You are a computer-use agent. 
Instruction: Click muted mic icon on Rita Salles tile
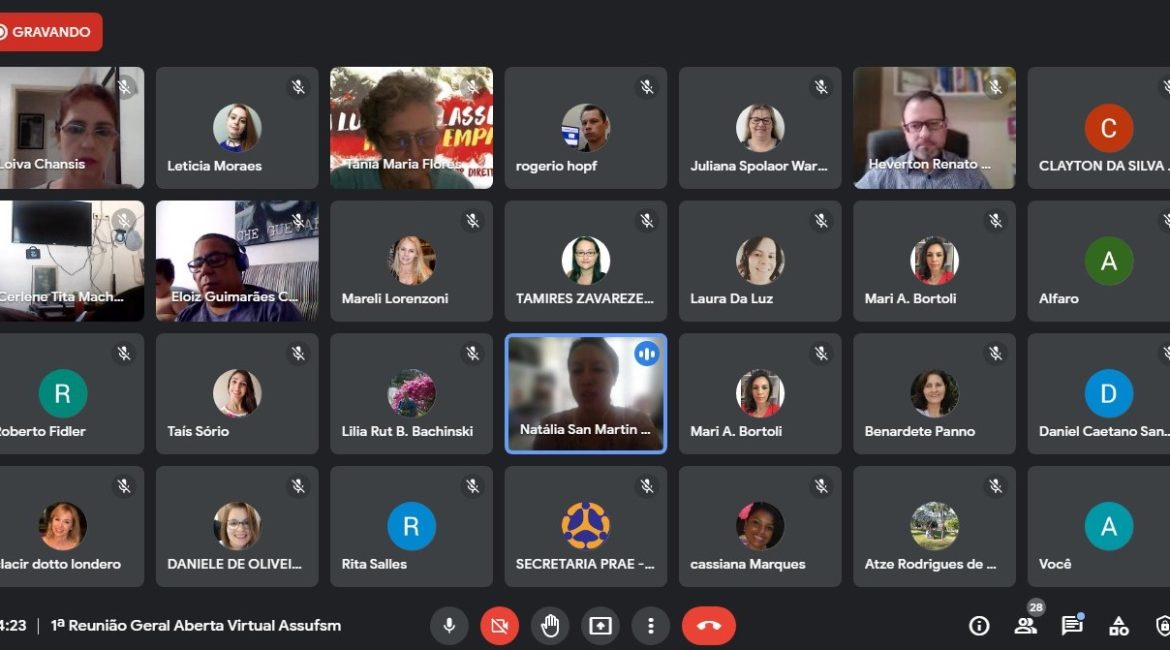[472, 486]
